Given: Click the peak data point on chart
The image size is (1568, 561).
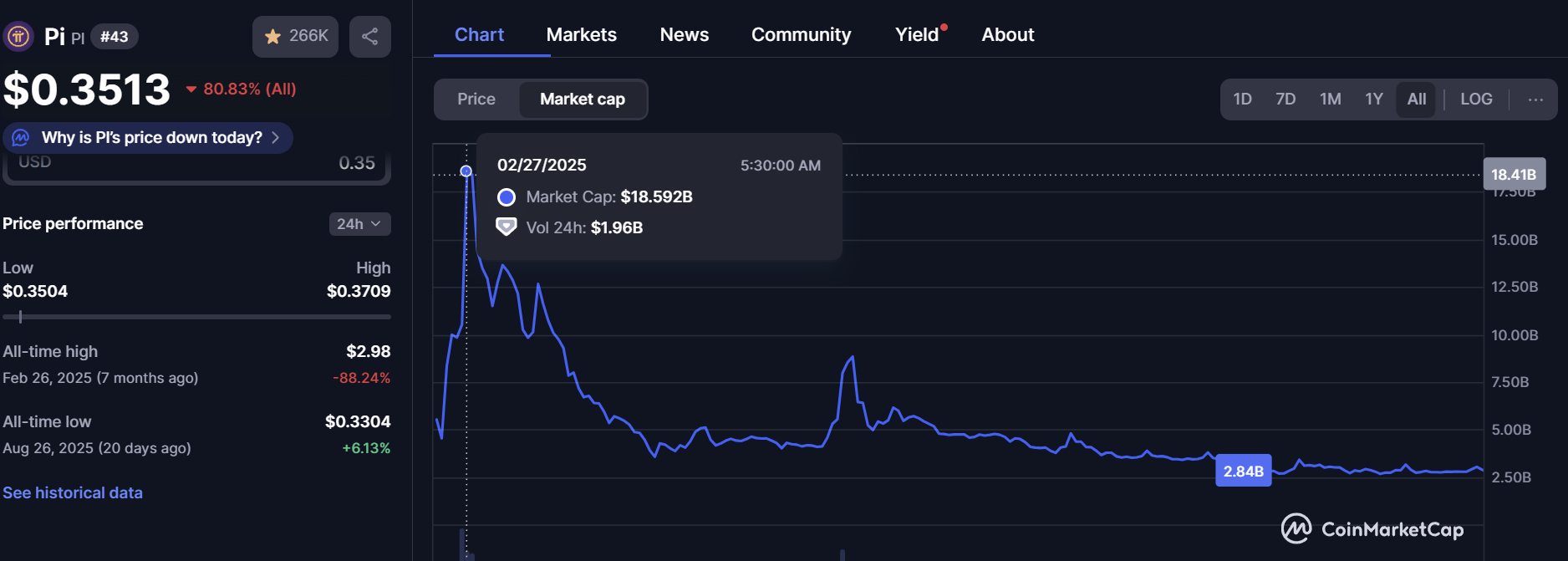Looking at the screenshot, I should pos(466,171).
